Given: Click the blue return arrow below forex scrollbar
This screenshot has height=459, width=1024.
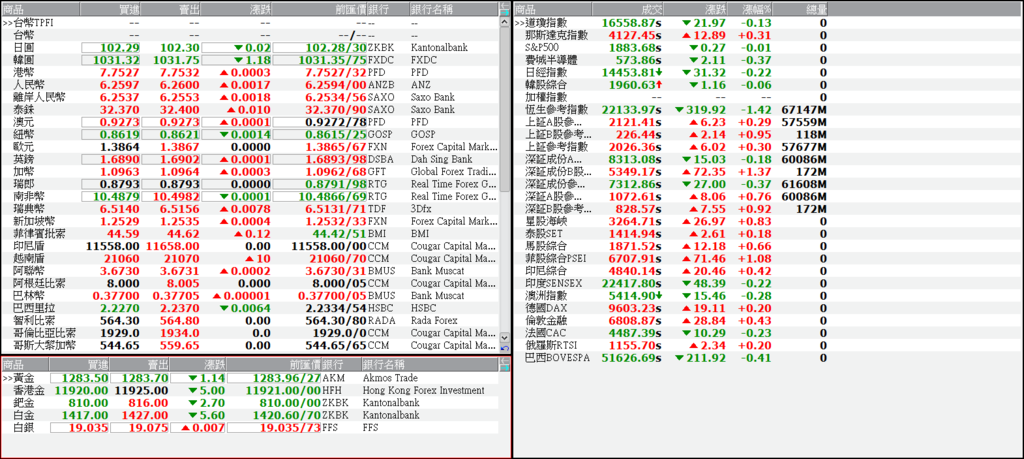Looking at the screenshot, I should coord(505,349).
